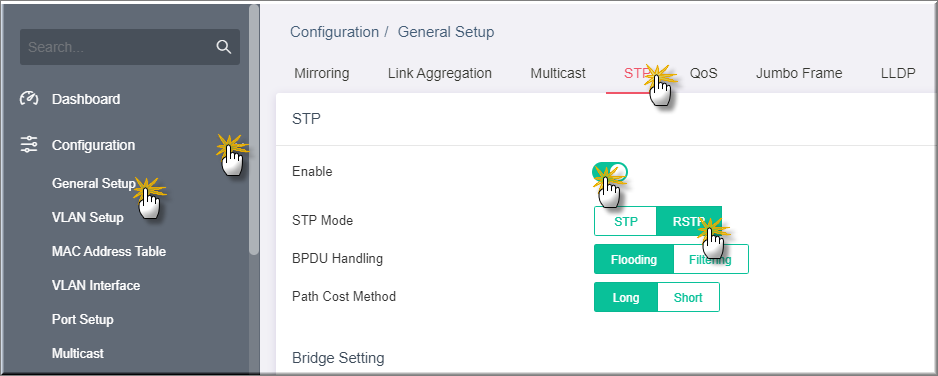The width and height of the screenshot is (938, 376).
Task: Select STP mode option
Action: coord(626,221)
